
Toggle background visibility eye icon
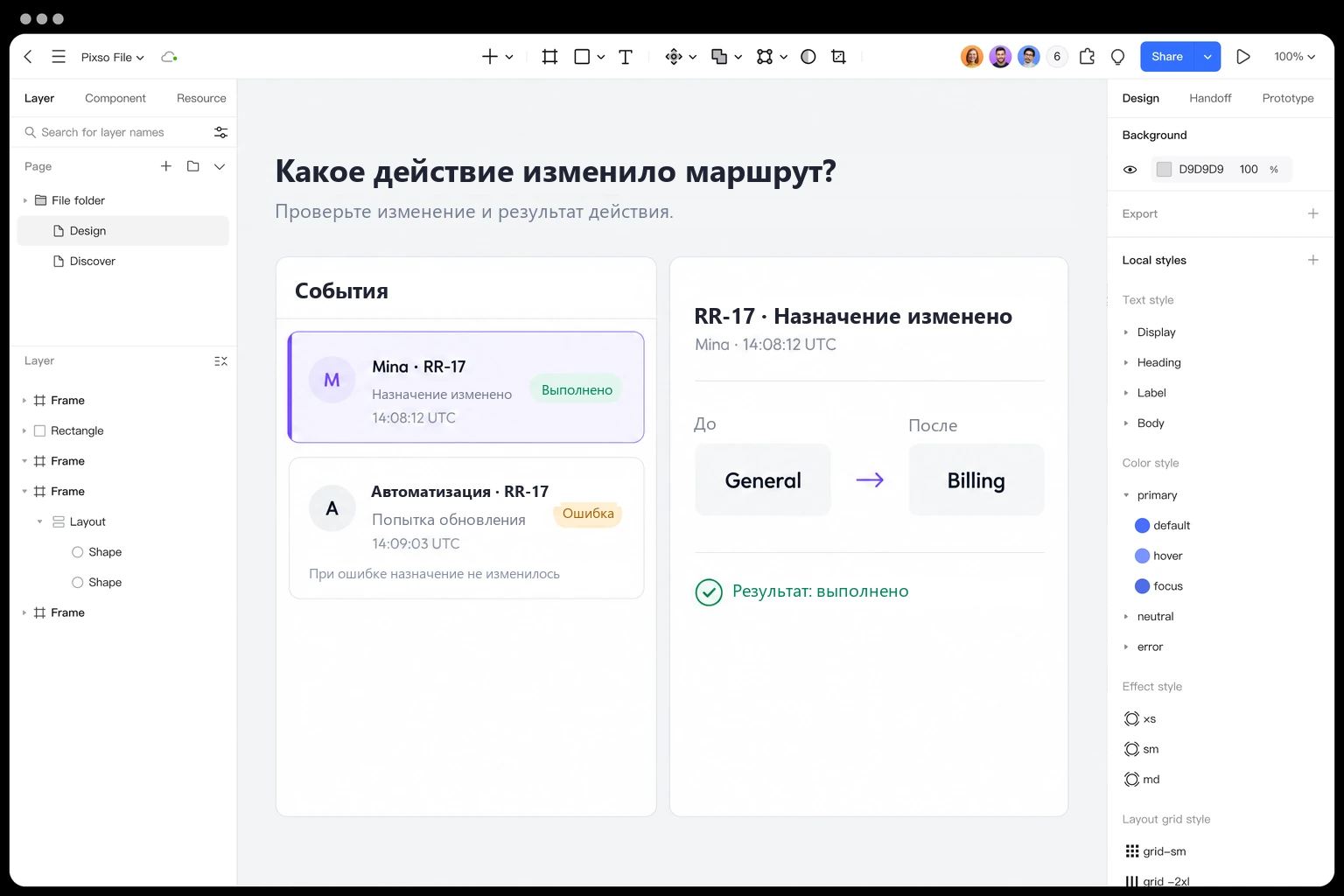point(1130,170)
